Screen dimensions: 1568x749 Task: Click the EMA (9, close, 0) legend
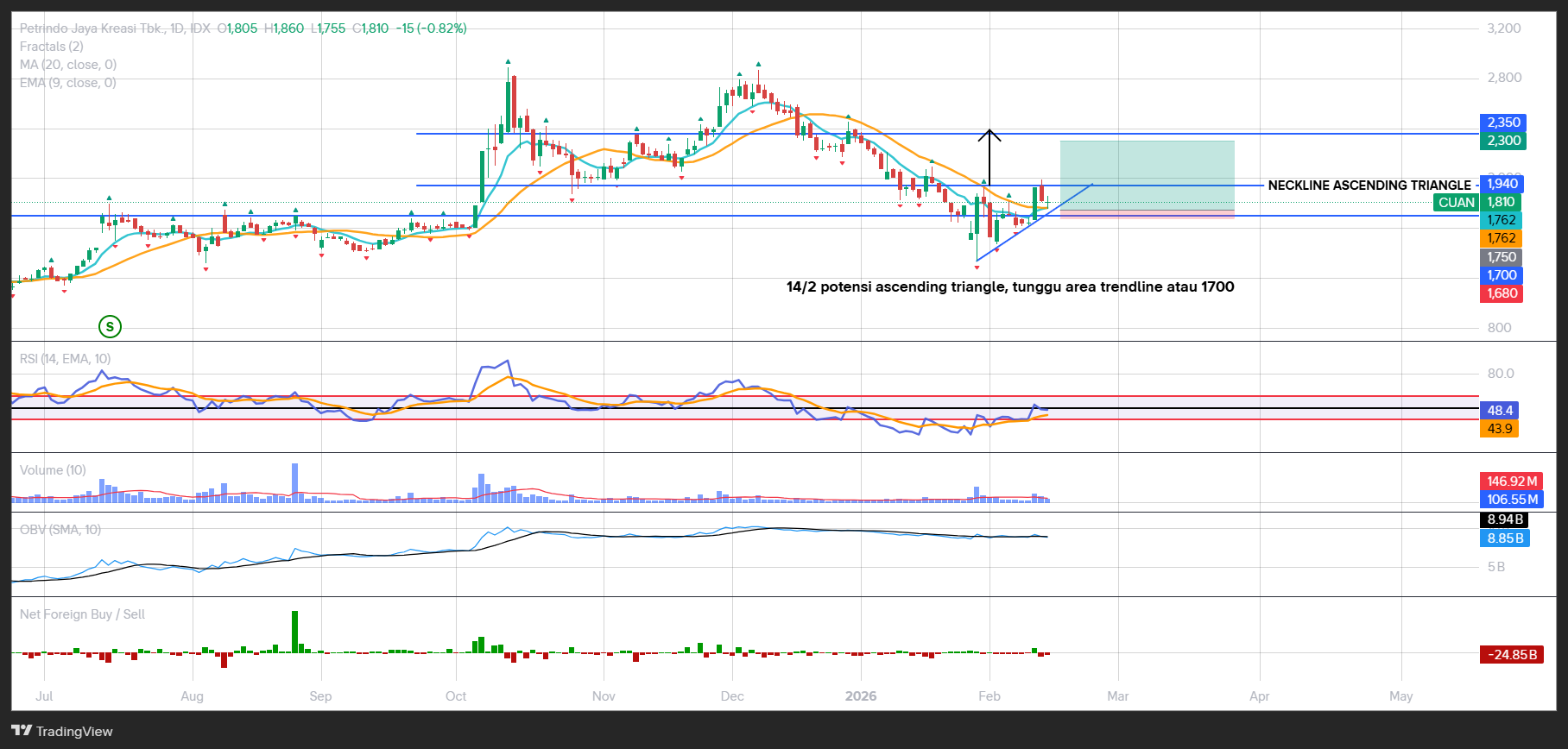coord(68,83)
